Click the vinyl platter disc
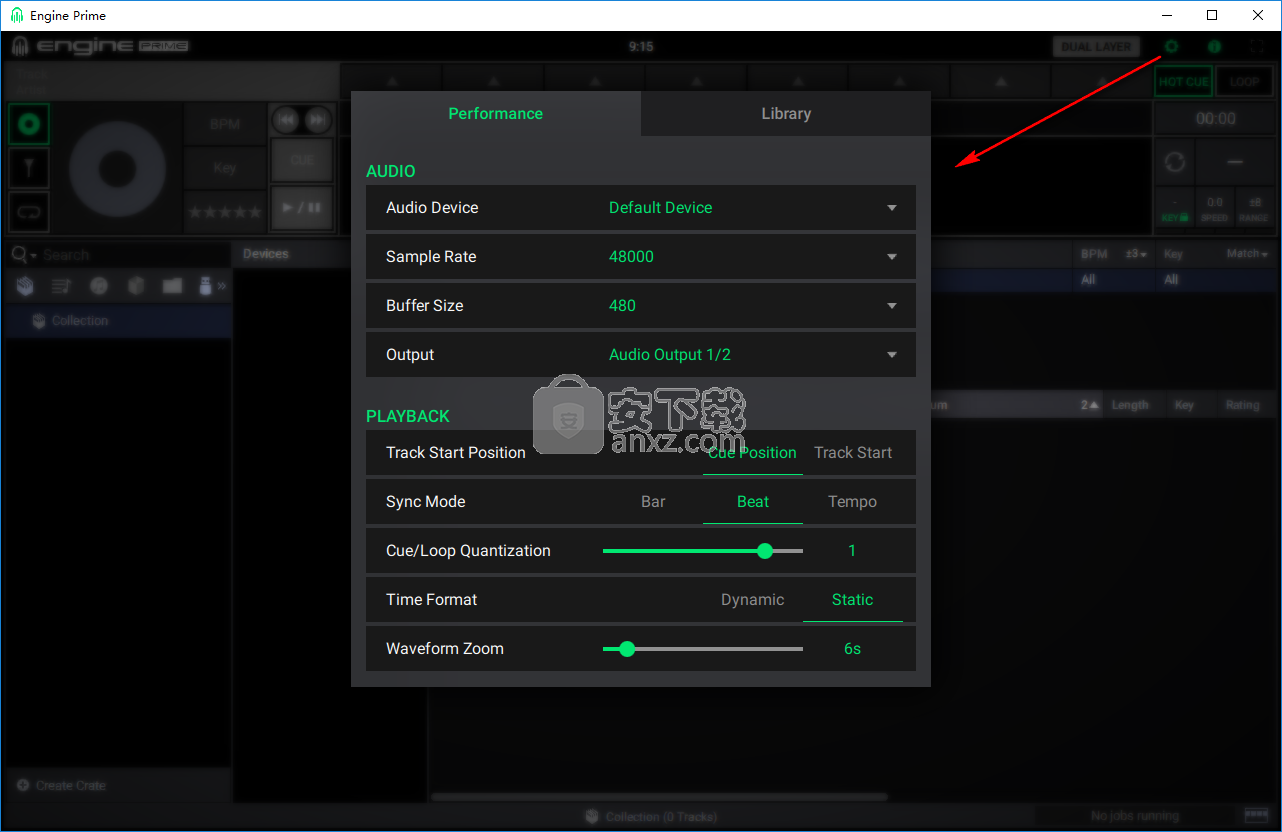The image size is (1282, 832). (x=117, y=167)
